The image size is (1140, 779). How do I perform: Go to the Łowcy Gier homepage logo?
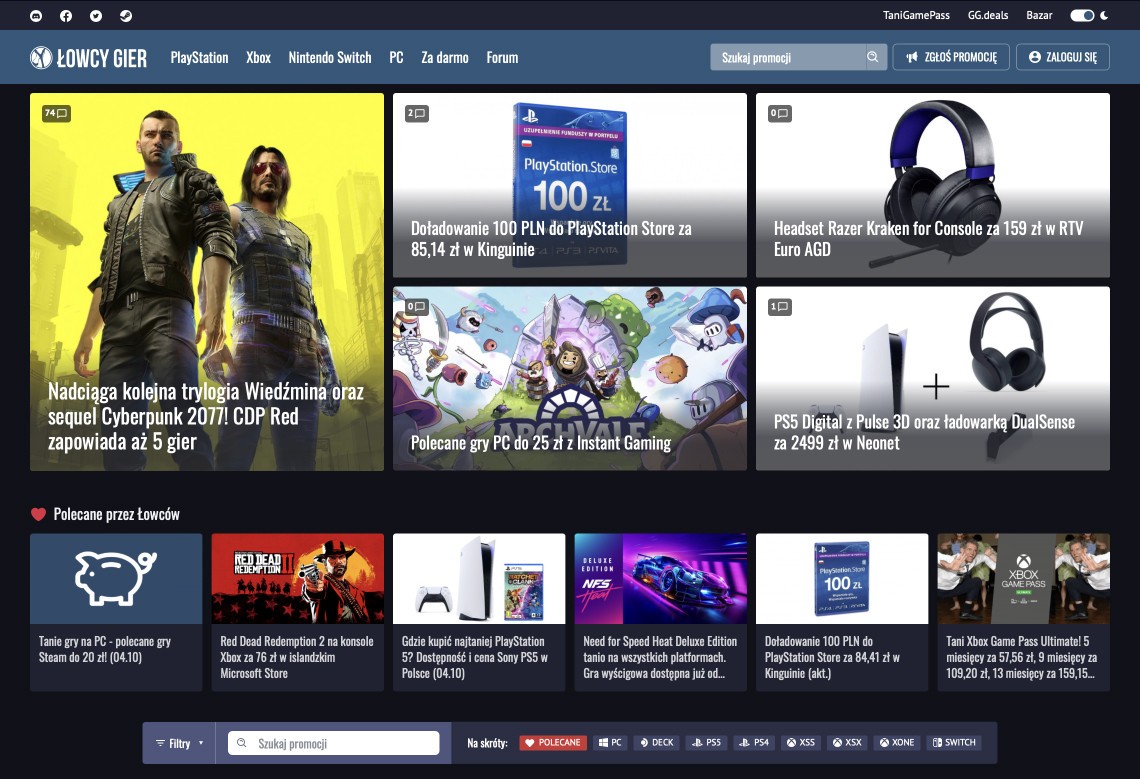[x=89, y=57]
